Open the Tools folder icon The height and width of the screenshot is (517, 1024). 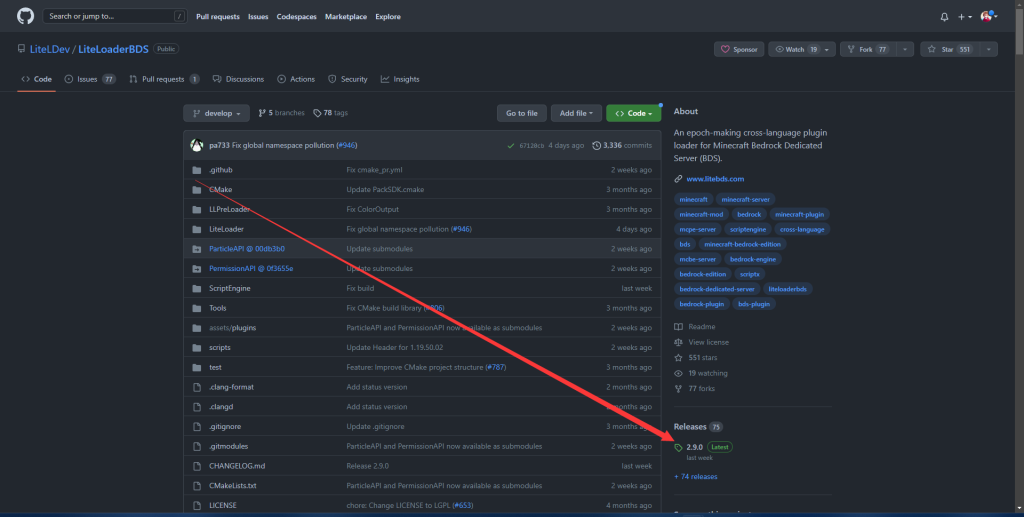point(197,308)
